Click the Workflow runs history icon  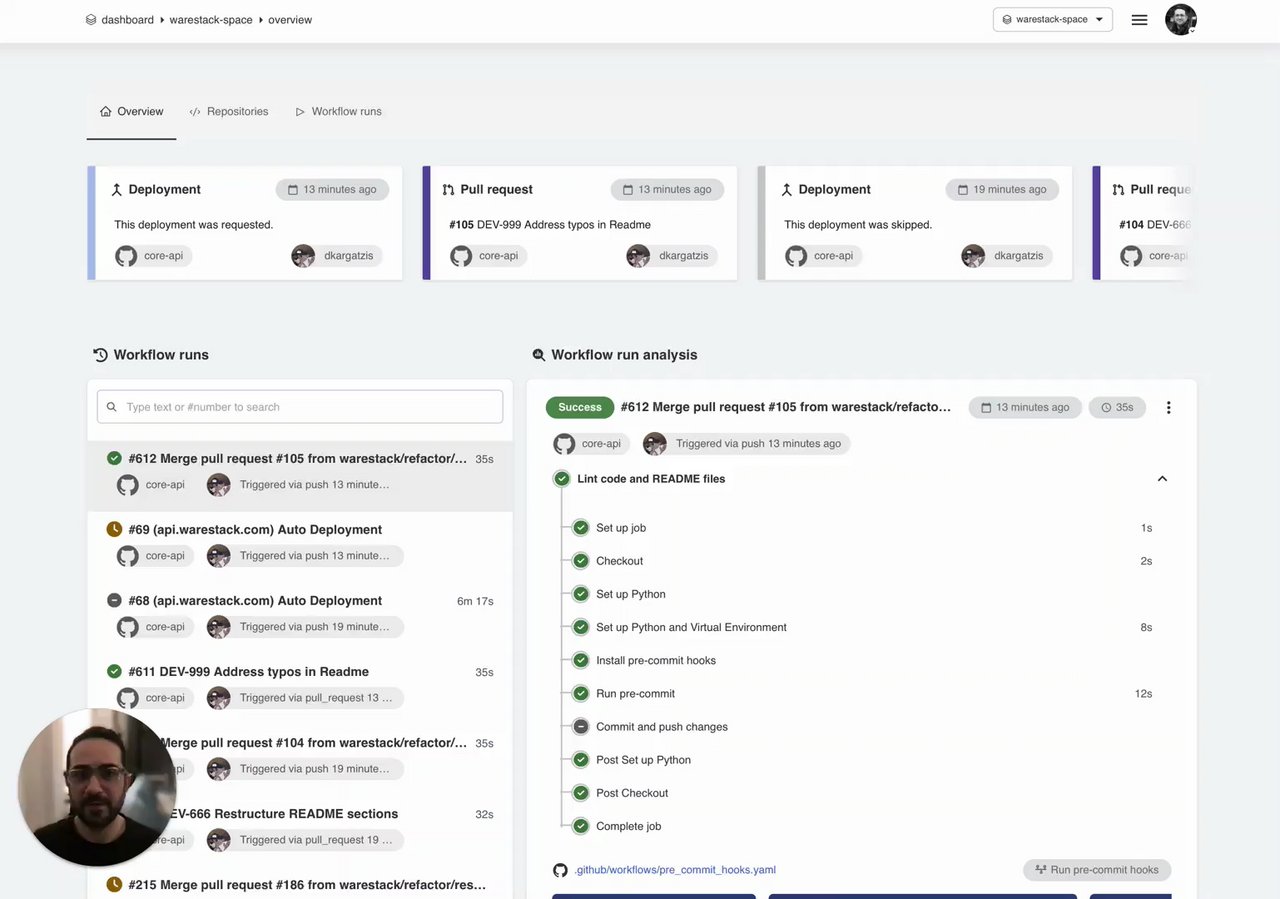click(100, 355)
